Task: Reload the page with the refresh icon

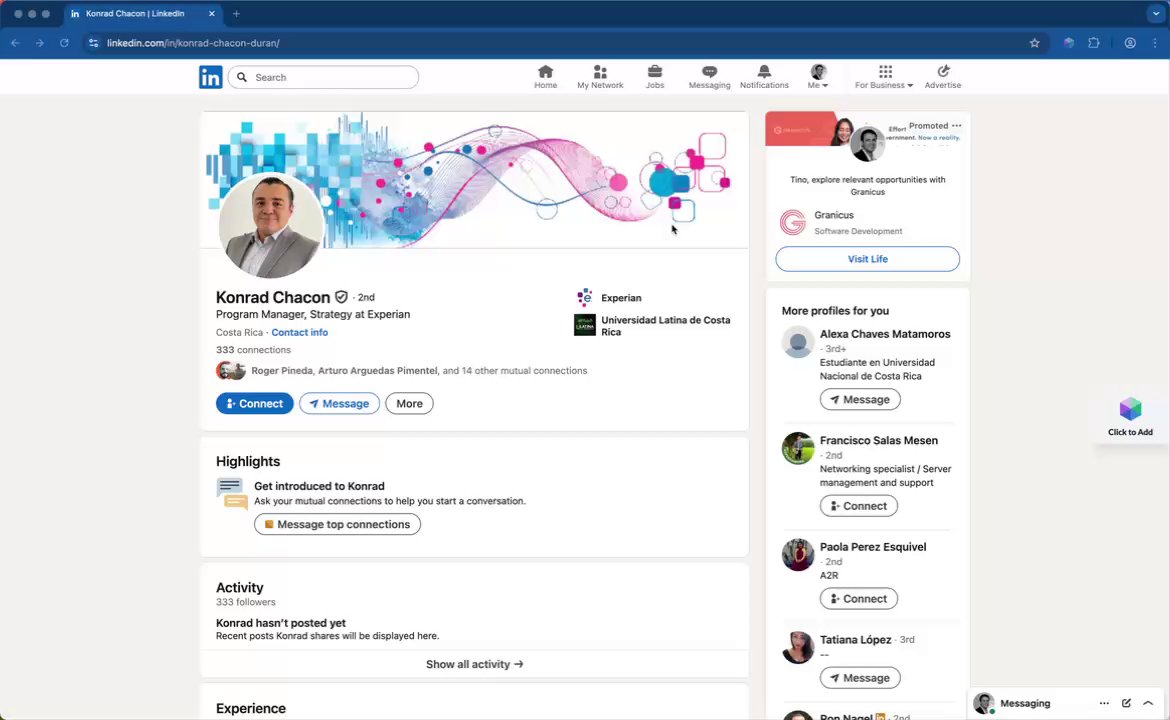Action: [x=64, y=43]
